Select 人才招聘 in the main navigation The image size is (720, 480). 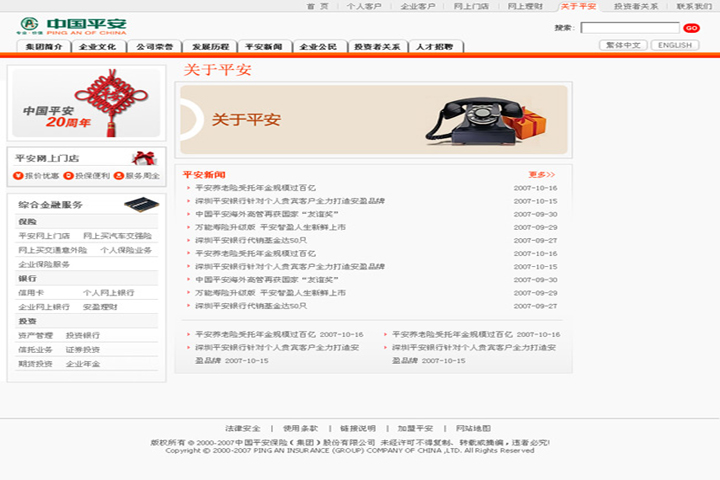click(x=434, y=47)
